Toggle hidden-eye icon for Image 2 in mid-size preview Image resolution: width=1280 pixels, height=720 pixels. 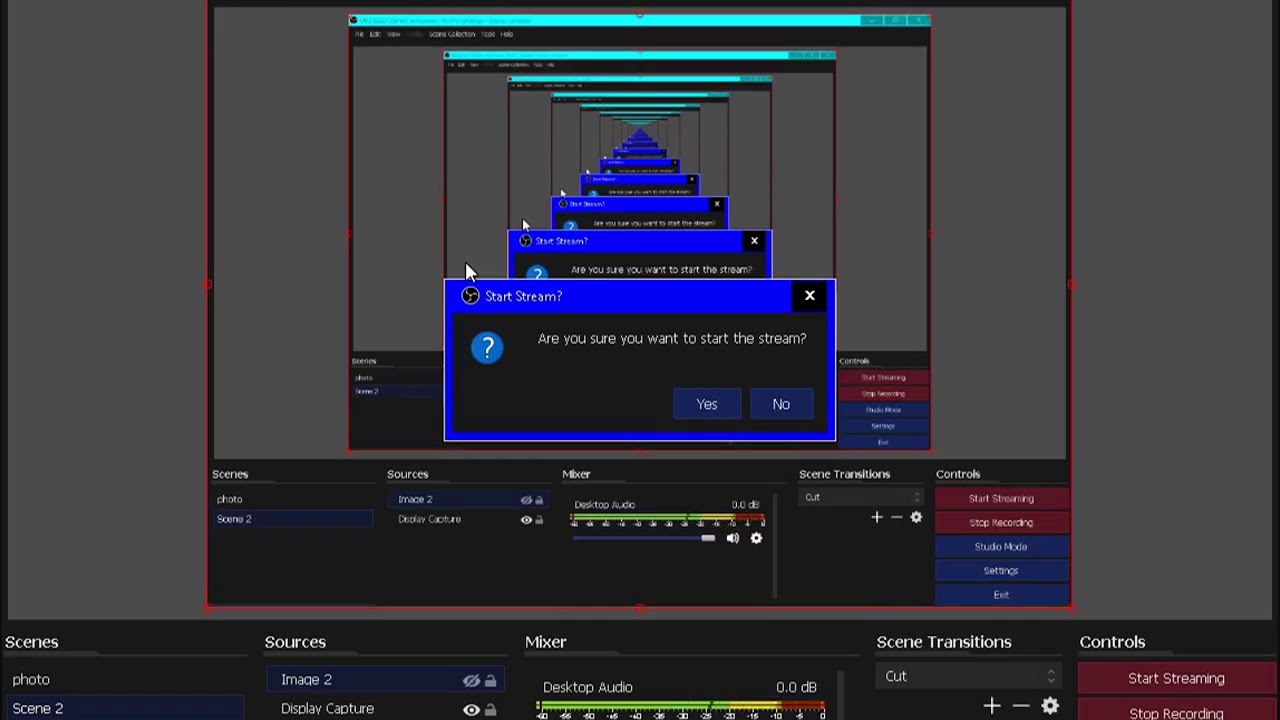[526, 500]
